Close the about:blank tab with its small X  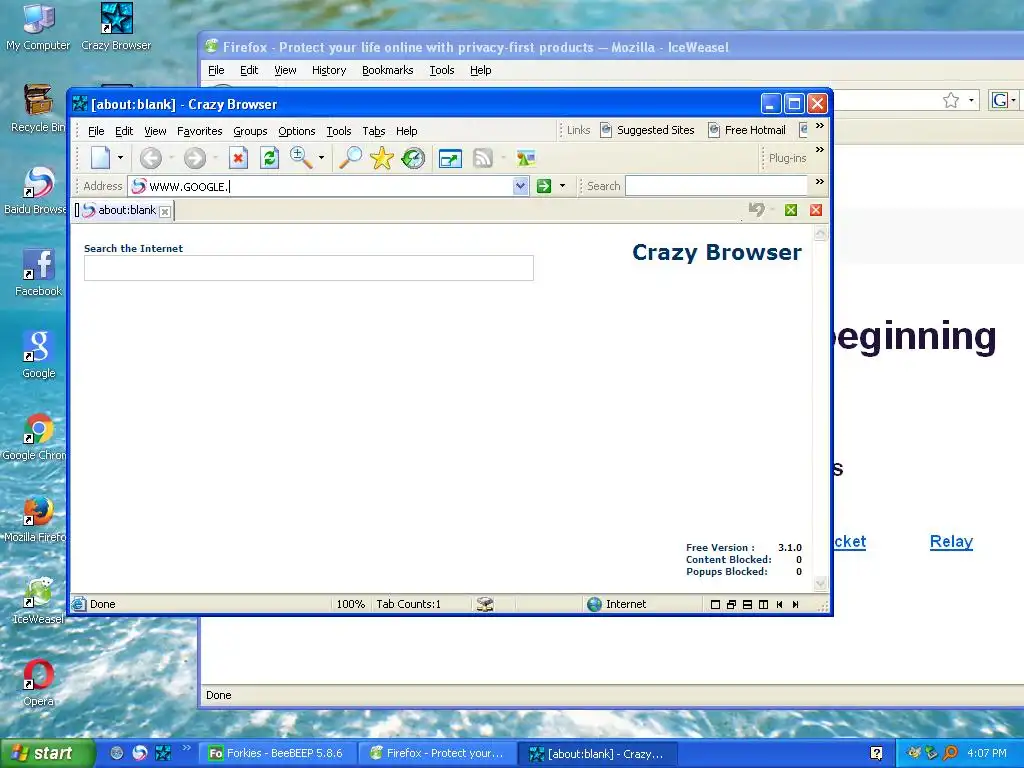click(165, 212)
